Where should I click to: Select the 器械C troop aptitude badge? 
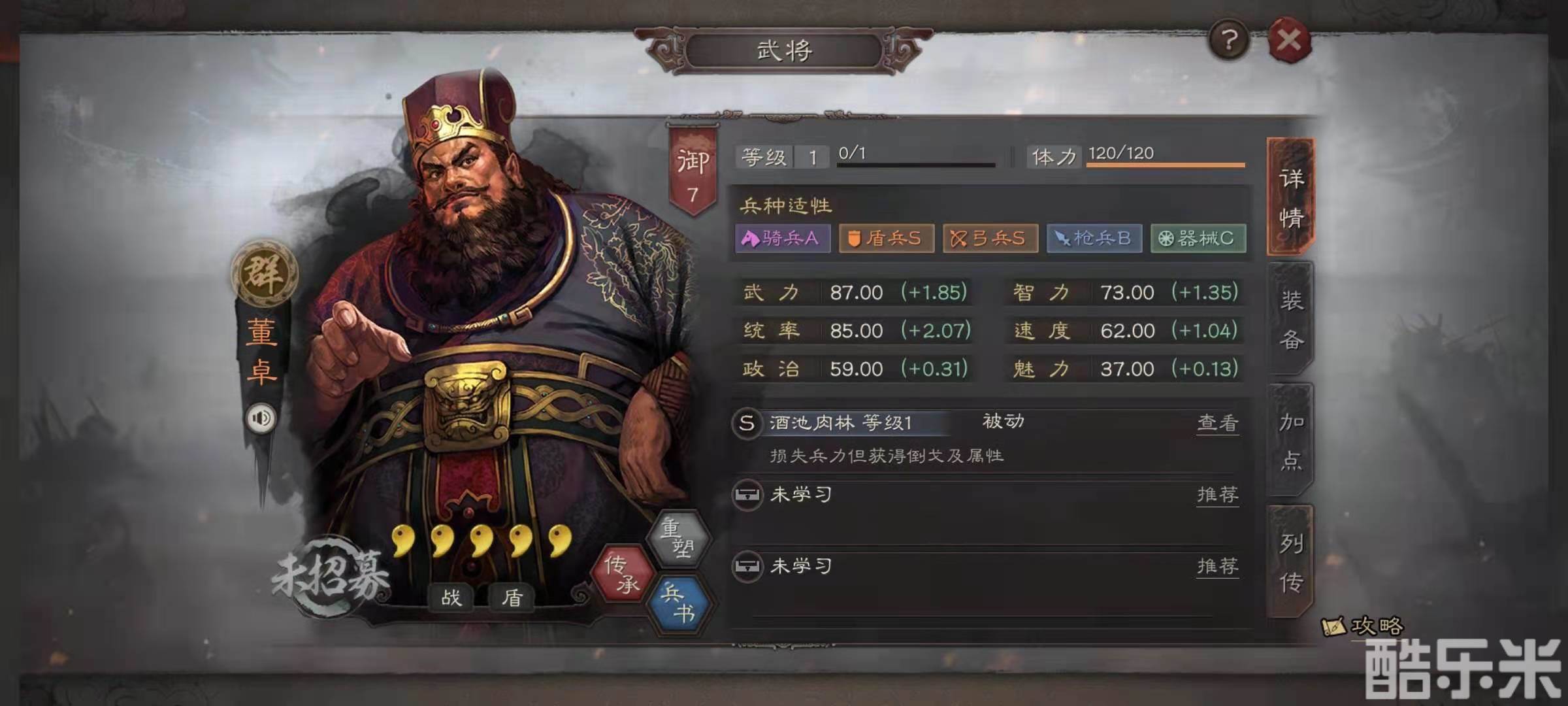pyautogui.click(x=1198, y=238)
